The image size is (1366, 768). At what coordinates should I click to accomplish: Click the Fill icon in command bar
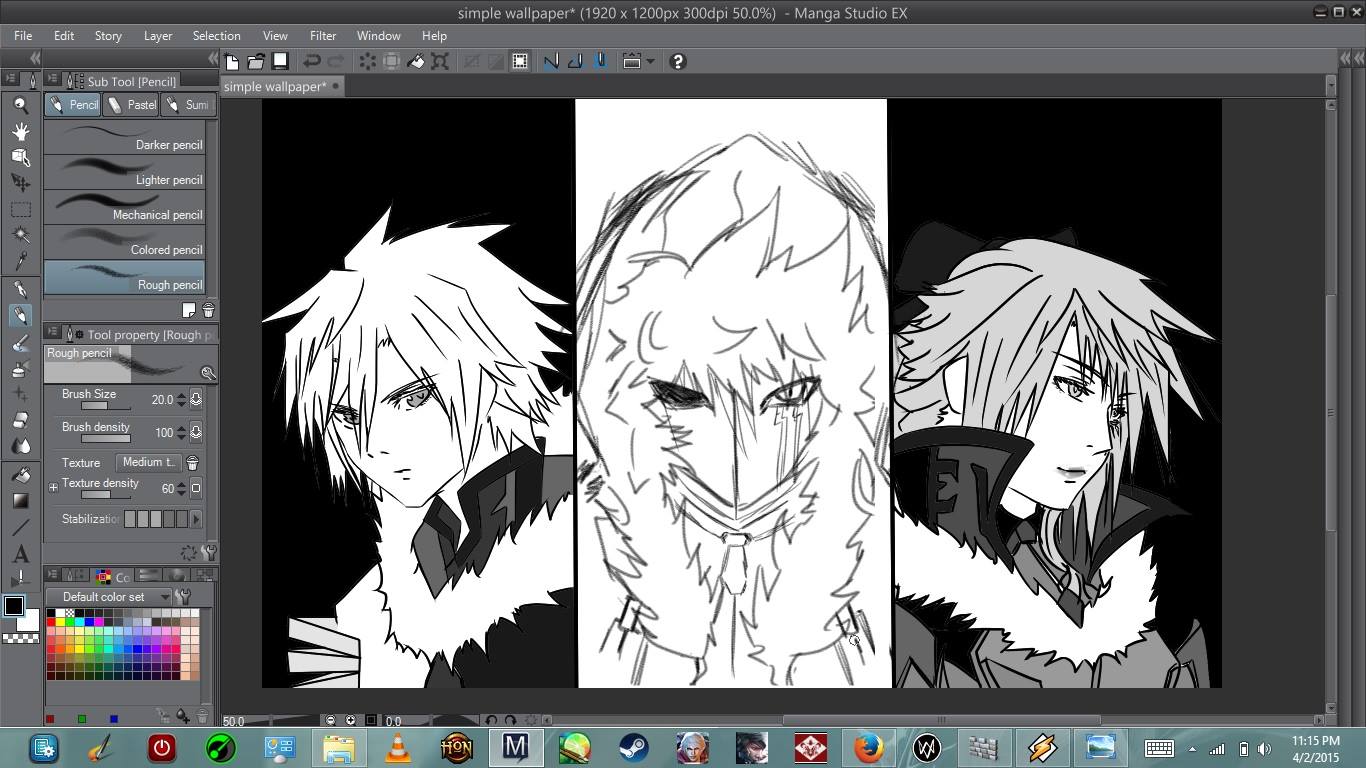tap(416, 61)
